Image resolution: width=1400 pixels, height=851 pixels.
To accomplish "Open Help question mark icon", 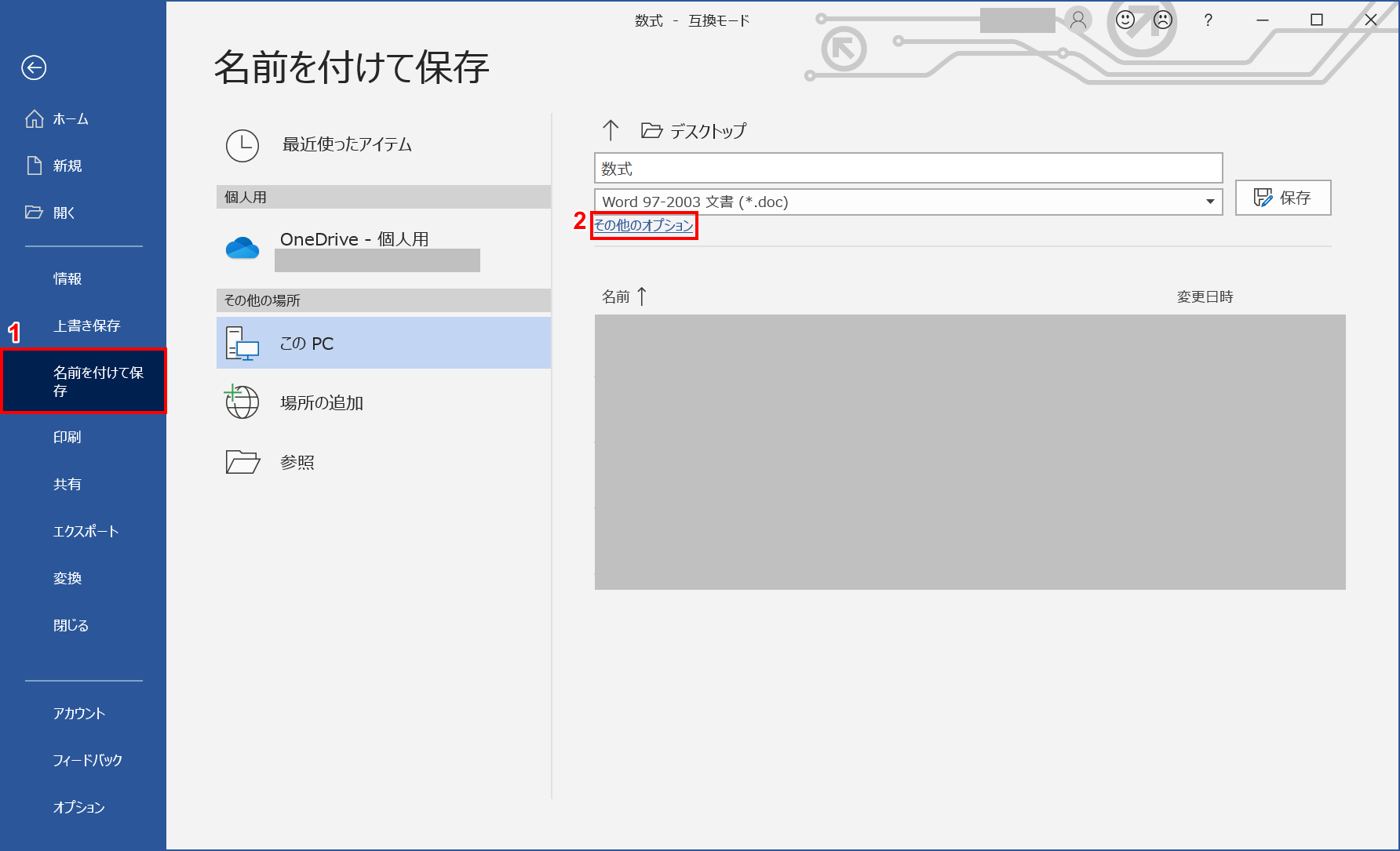I will pos(1209,20).
